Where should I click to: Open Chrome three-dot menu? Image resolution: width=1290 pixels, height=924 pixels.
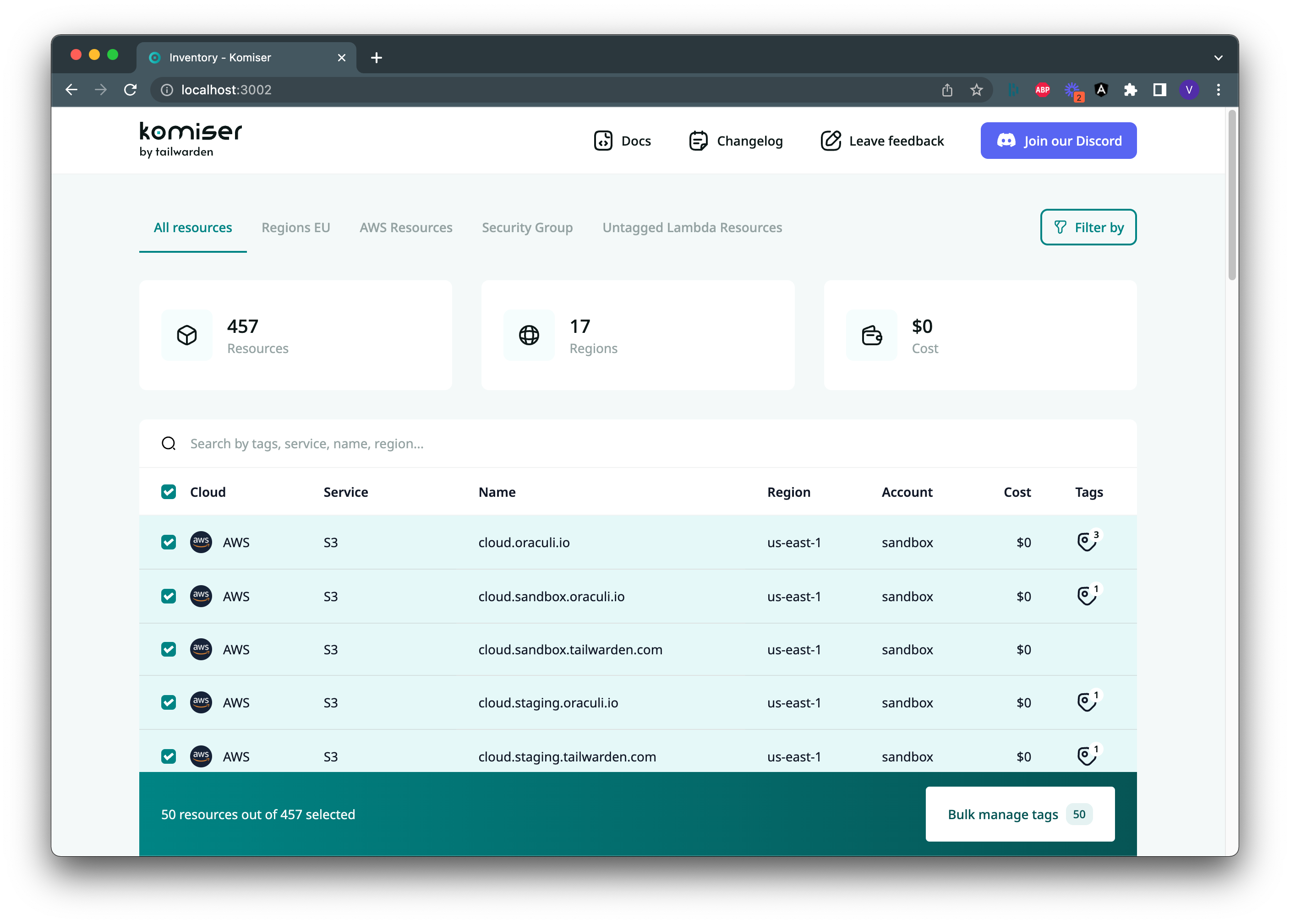point(1218,90)
